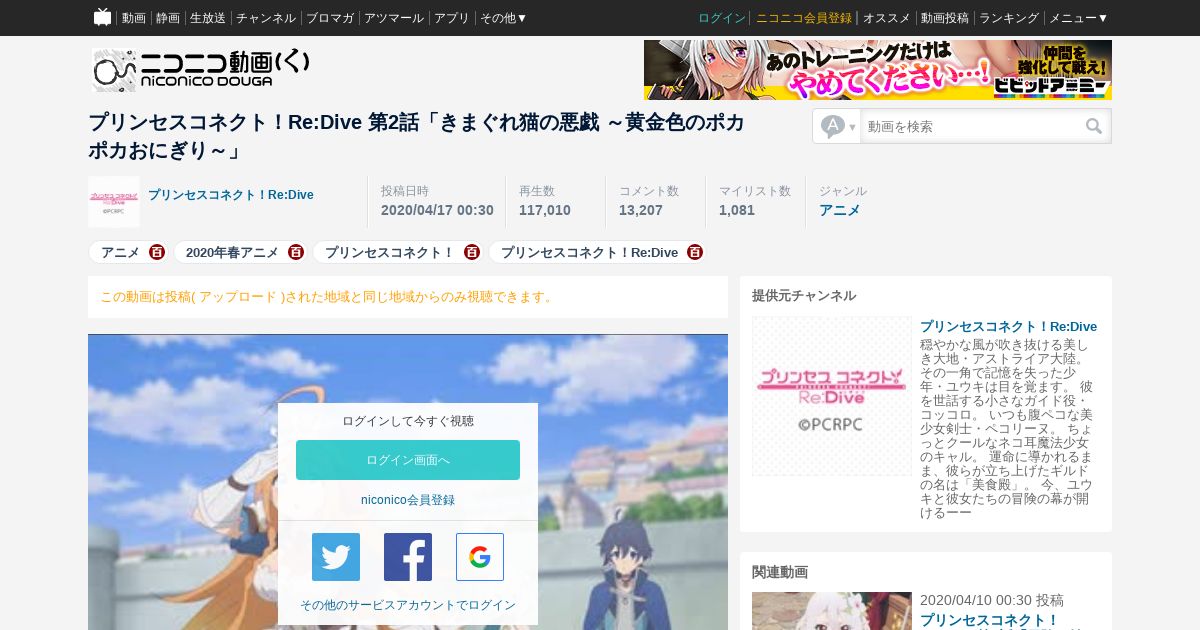Log in with the Google icon
This screenshot has width=1200, height=630.
tap(480, 557)
